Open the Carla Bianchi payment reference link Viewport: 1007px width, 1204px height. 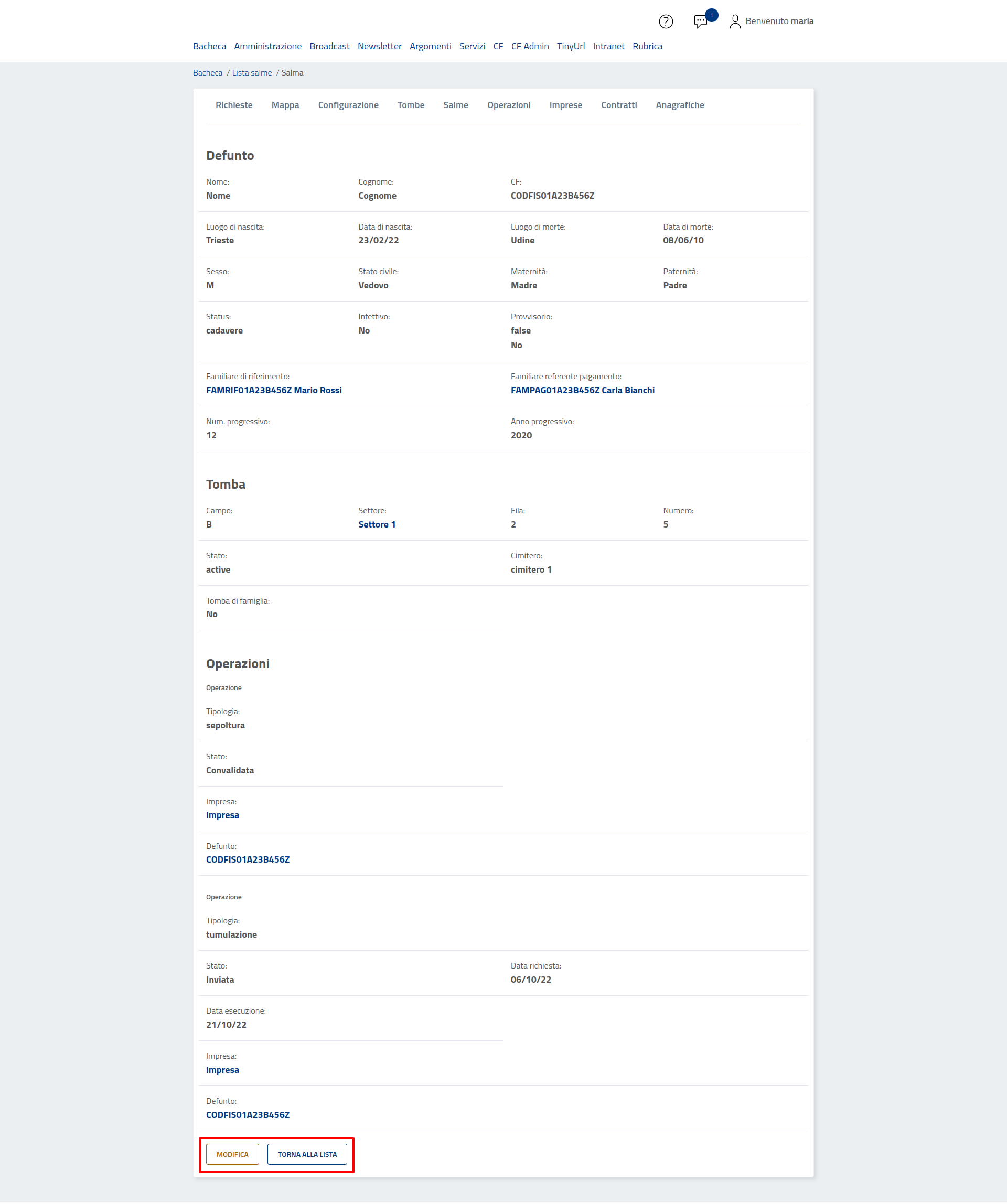[582, 391]
